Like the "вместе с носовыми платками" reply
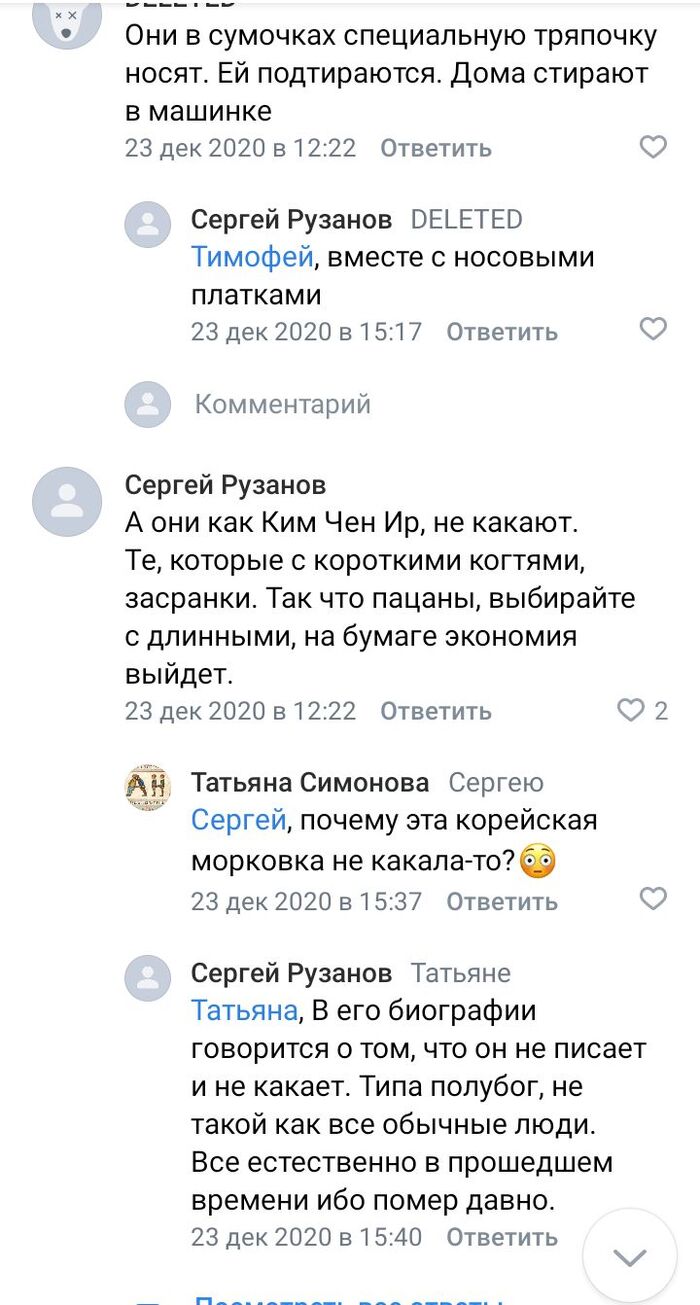Viewport: 700px width, 1305px height. point(653,329)
